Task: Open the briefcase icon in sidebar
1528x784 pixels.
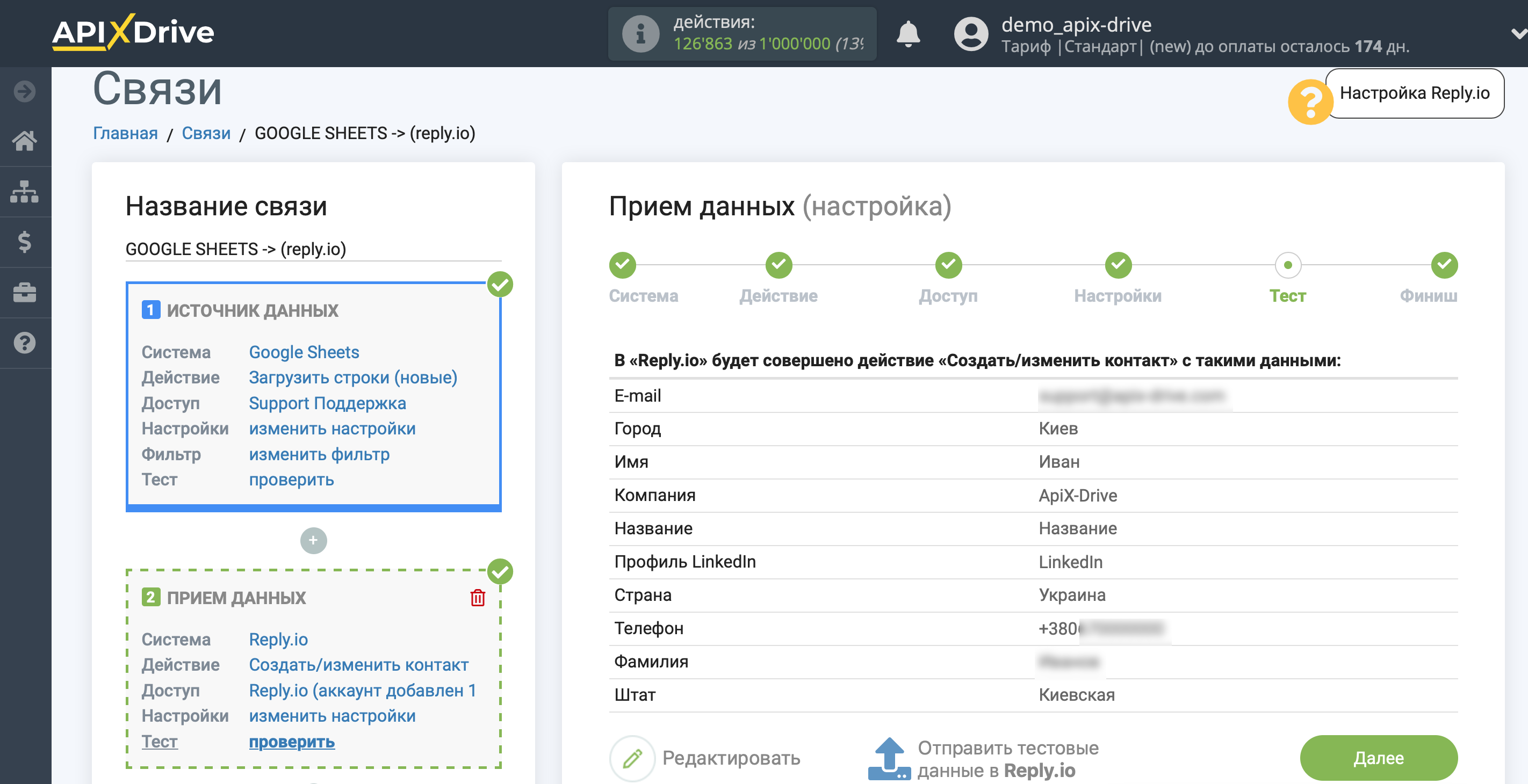Action: [25, 292]
